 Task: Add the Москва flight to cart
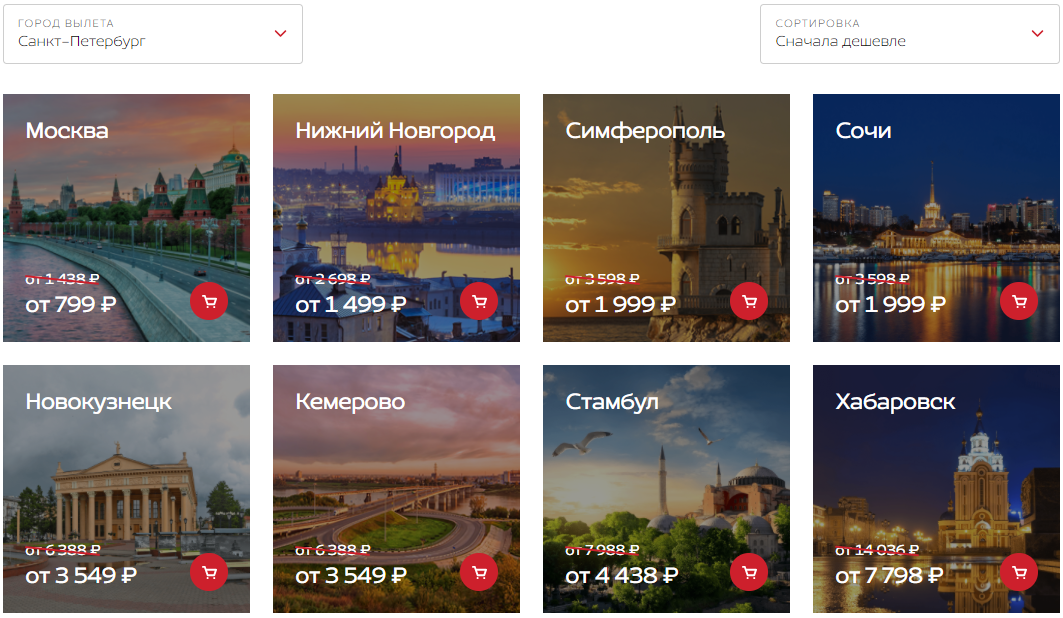click(209, 302)
